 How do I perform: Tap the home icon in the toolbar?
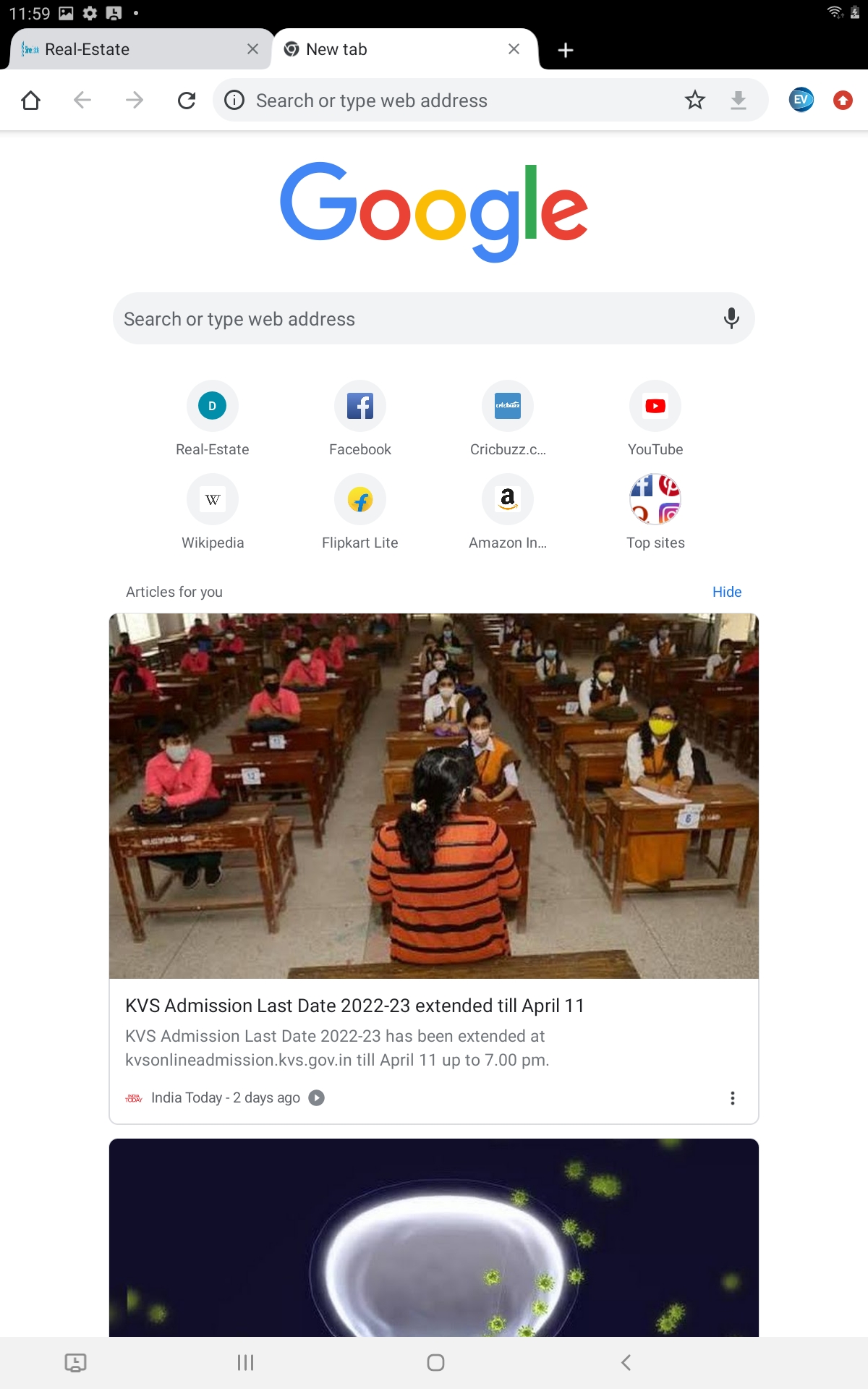tap(30, 100)
